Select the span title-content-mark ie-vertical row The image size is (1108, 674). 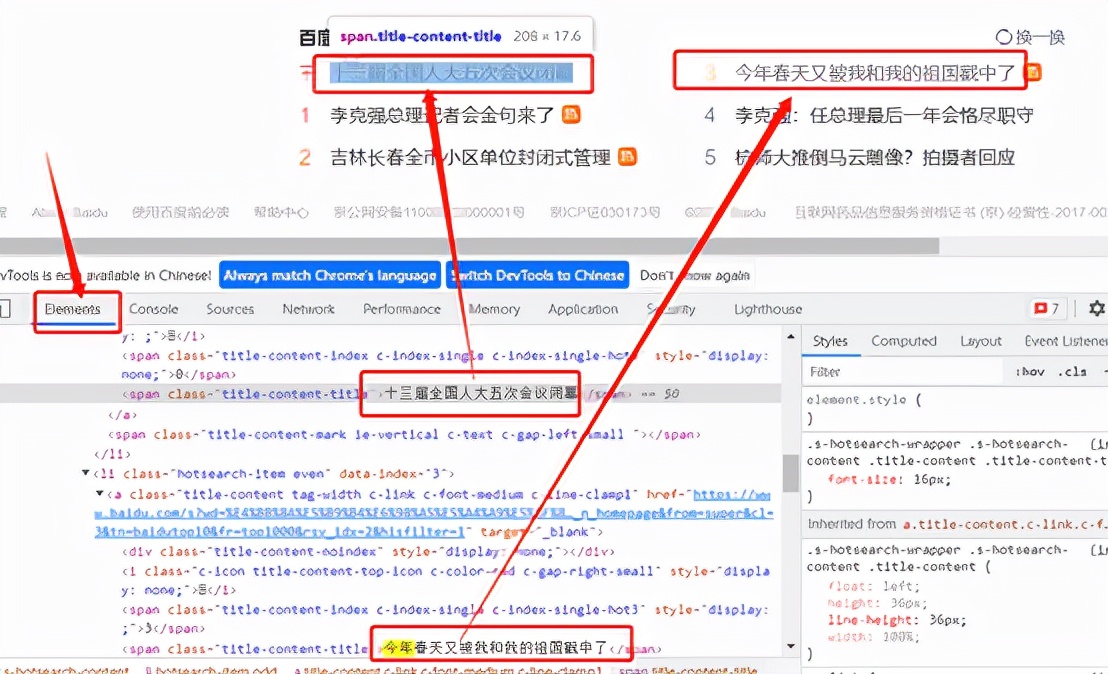pos(404,434)
